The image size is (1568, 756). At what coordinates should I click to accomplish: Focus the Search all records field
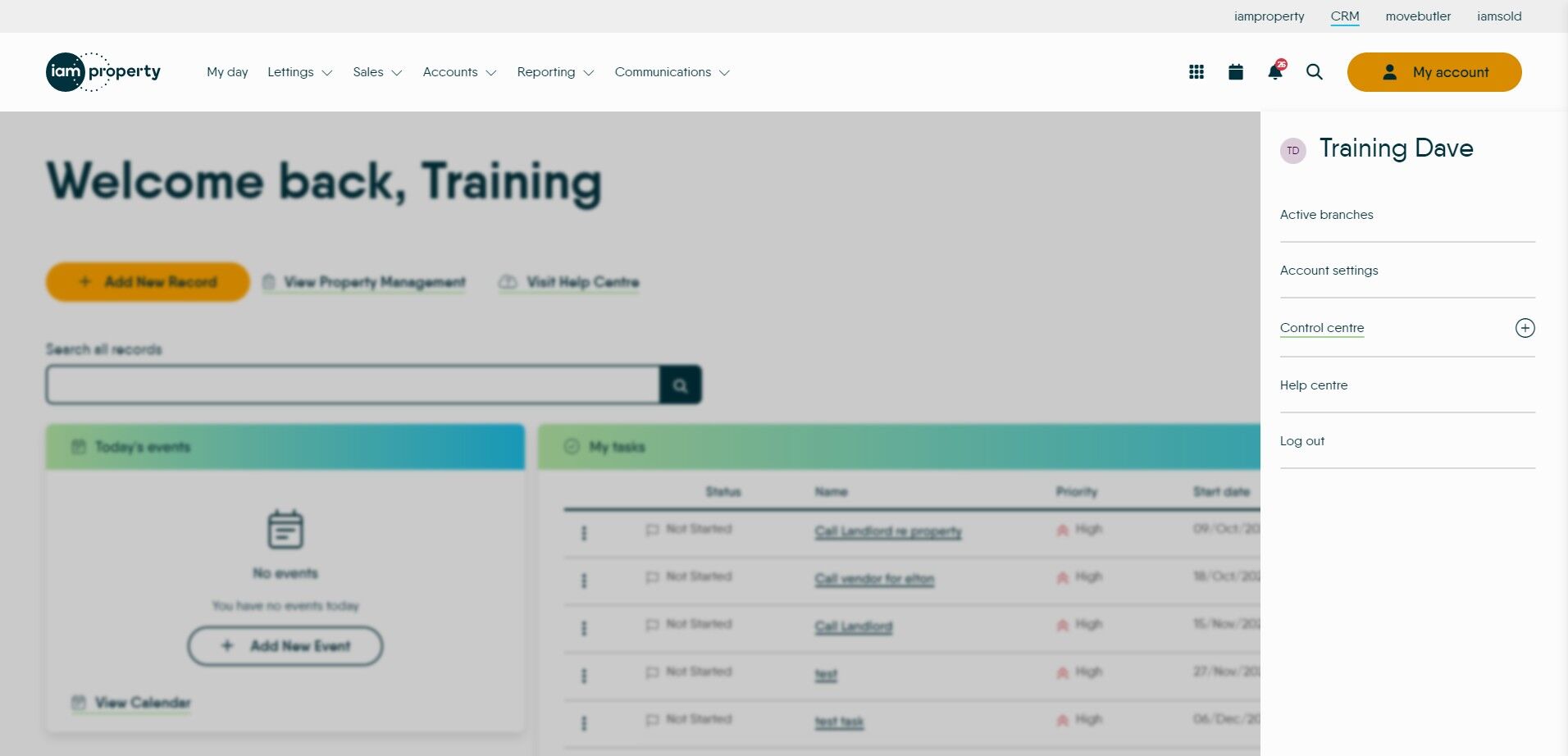(x=353, y=385)
